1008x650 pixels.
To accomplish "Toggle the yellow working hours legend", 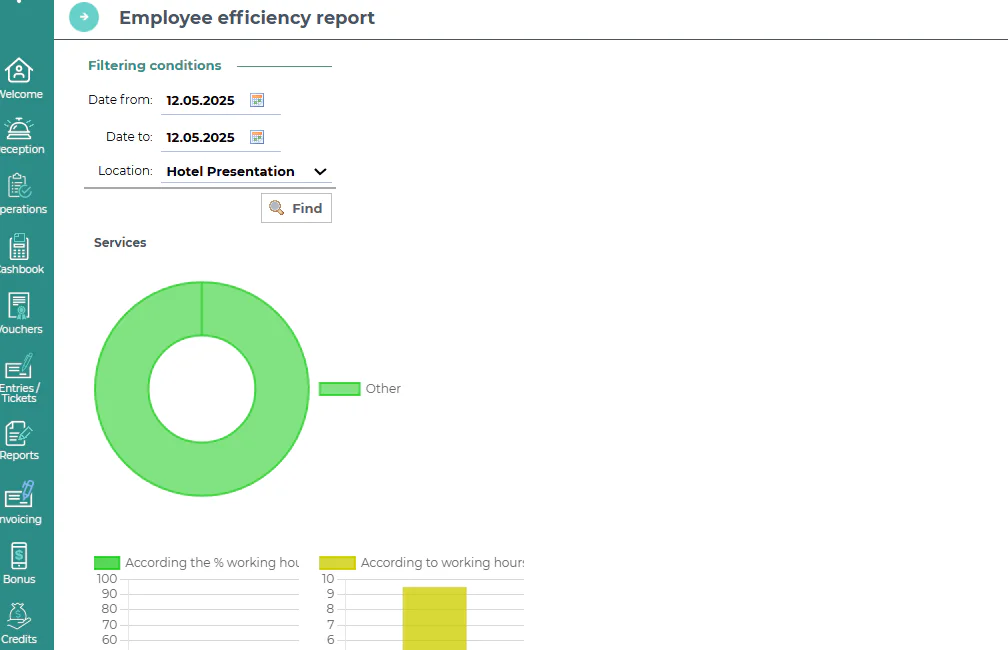I will pos(338,563).
